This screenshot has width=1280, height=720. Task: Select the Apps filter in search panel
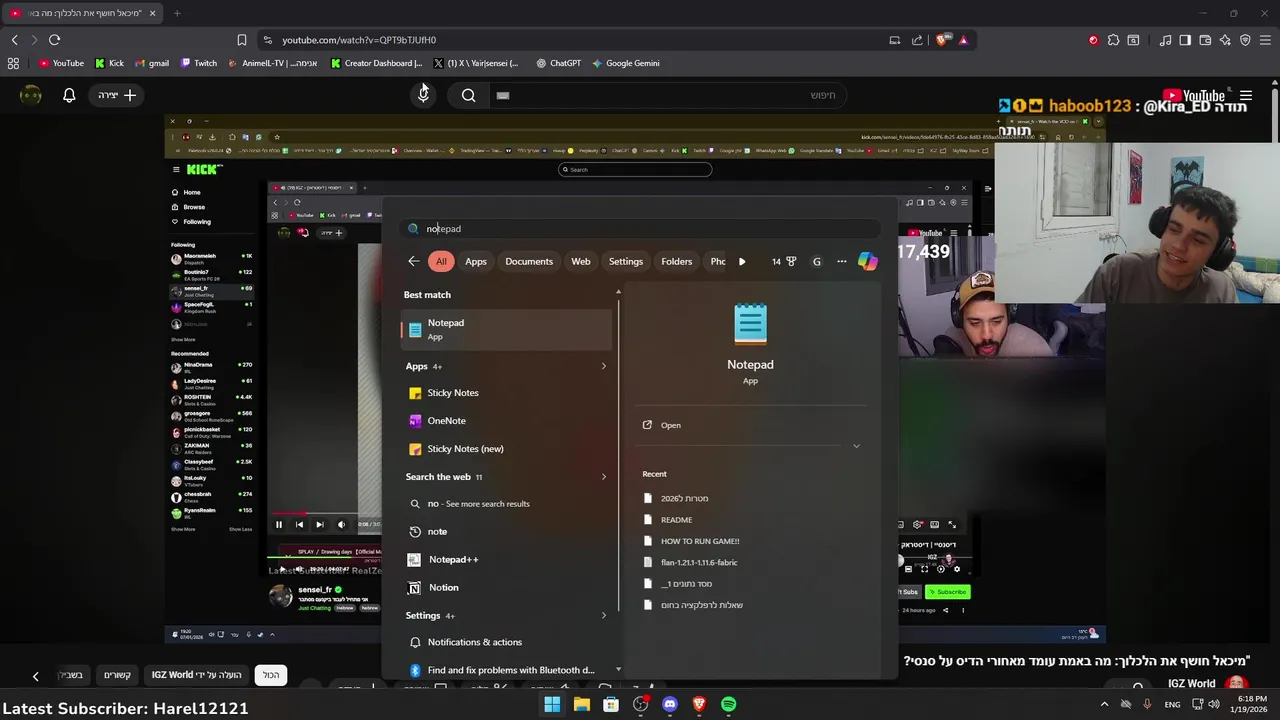[476, 261]
